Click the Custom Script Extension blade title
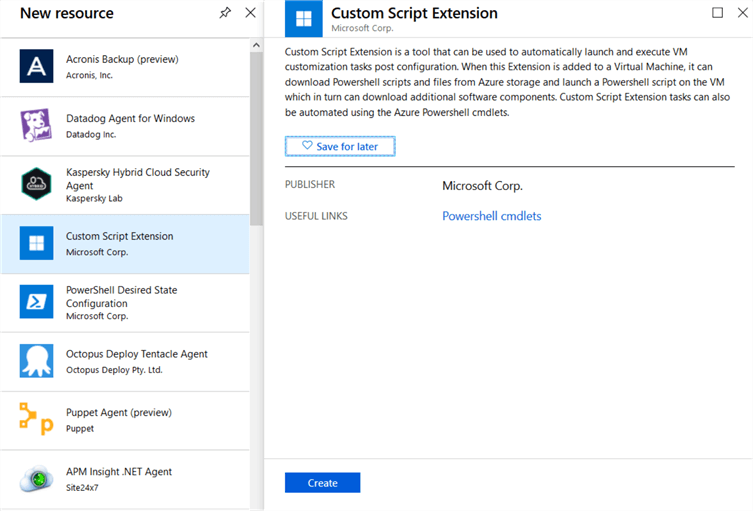This screenshot has width=753, height=511. click(414, 13)
